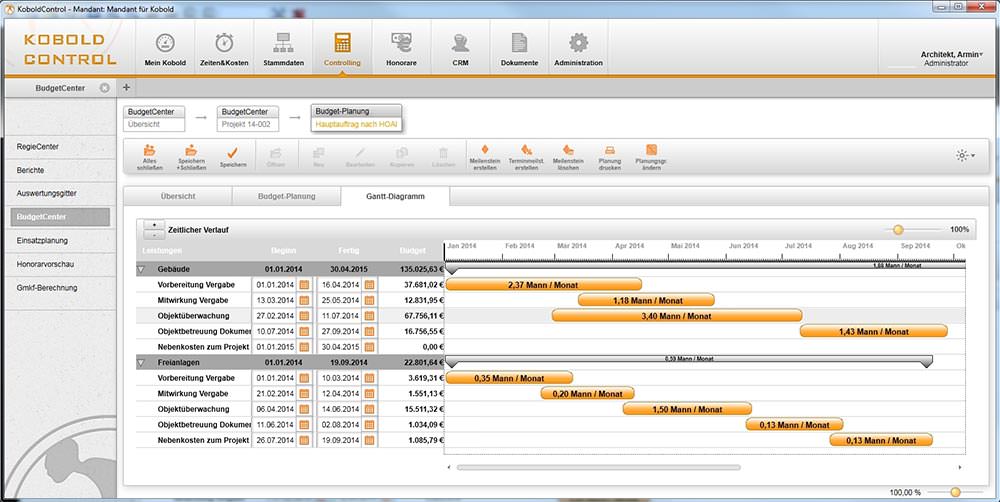Open calendar picker next to 14.06.2014
Viewport: 1000px width, 502px height.
tap(369, 410)
